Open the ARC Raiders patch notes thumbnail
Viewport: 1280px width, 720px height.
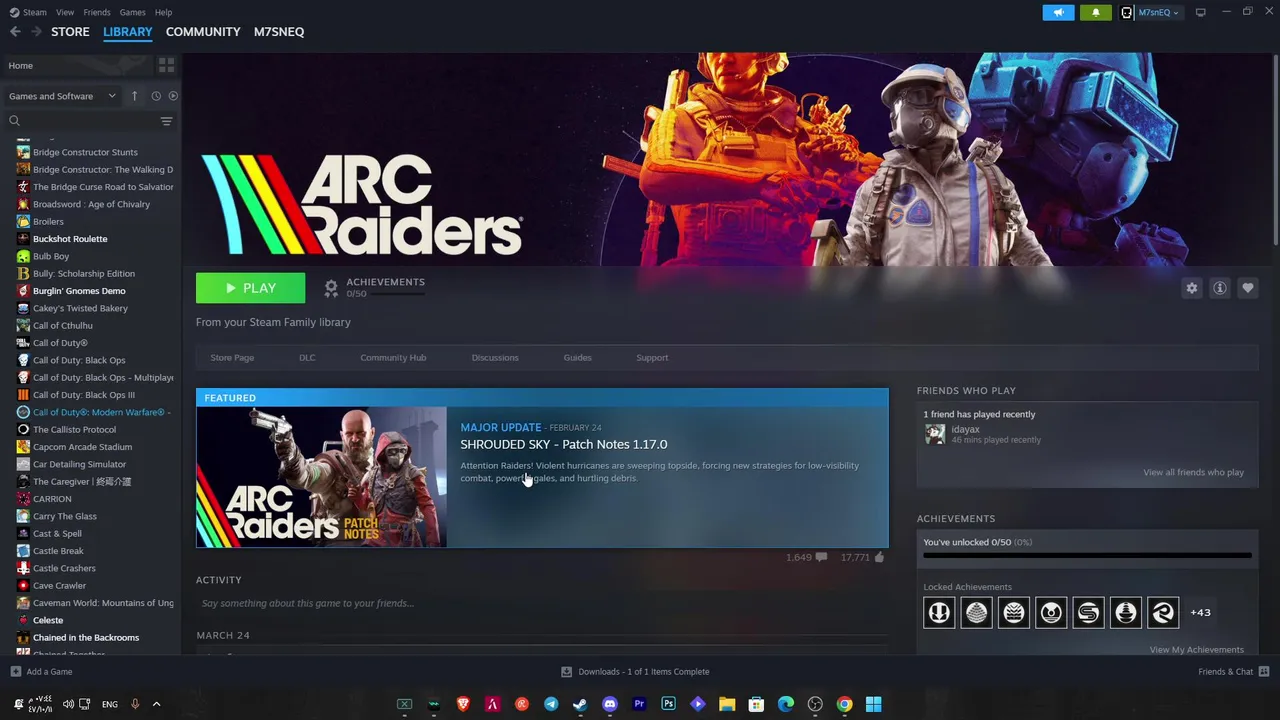(321, 477)
